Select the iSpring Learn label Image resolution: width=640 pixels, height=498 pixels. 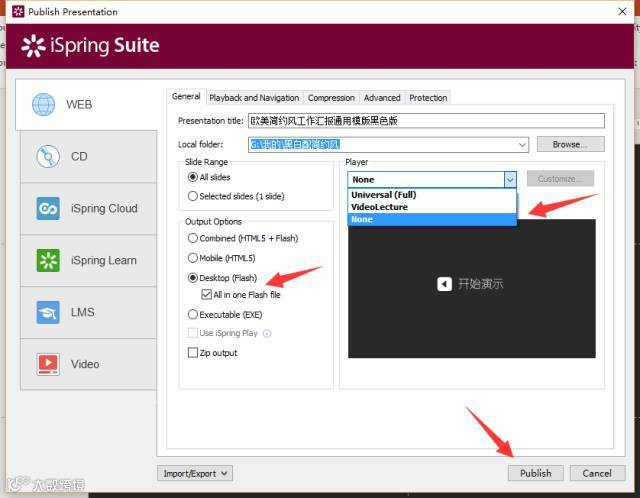(104, 260)
